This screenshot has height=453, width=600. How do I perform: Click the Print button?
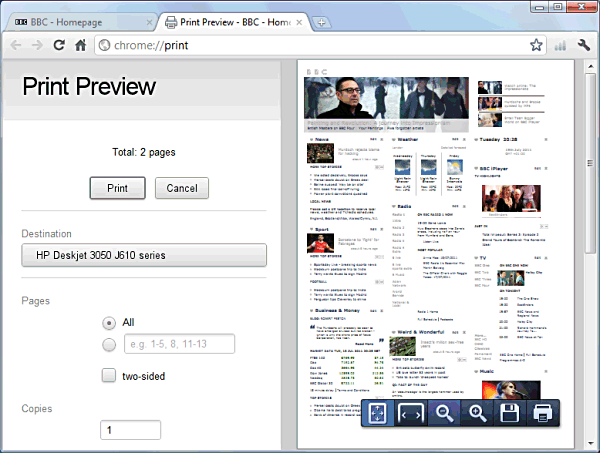point(117,188)
